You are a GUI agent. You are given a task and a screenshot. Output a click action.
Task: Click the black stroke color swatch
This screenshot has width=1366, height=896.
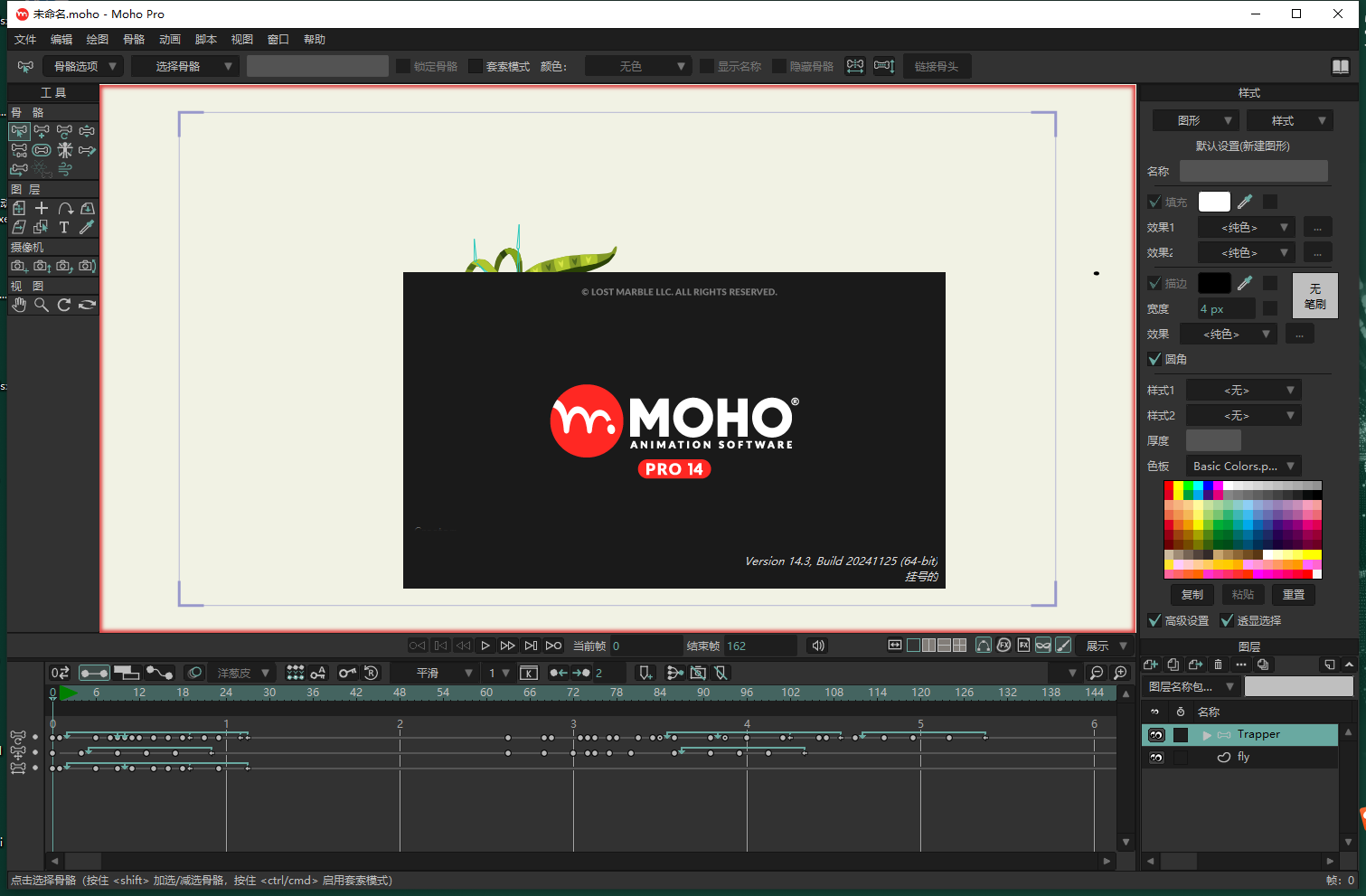click(x=1214, y=283)
